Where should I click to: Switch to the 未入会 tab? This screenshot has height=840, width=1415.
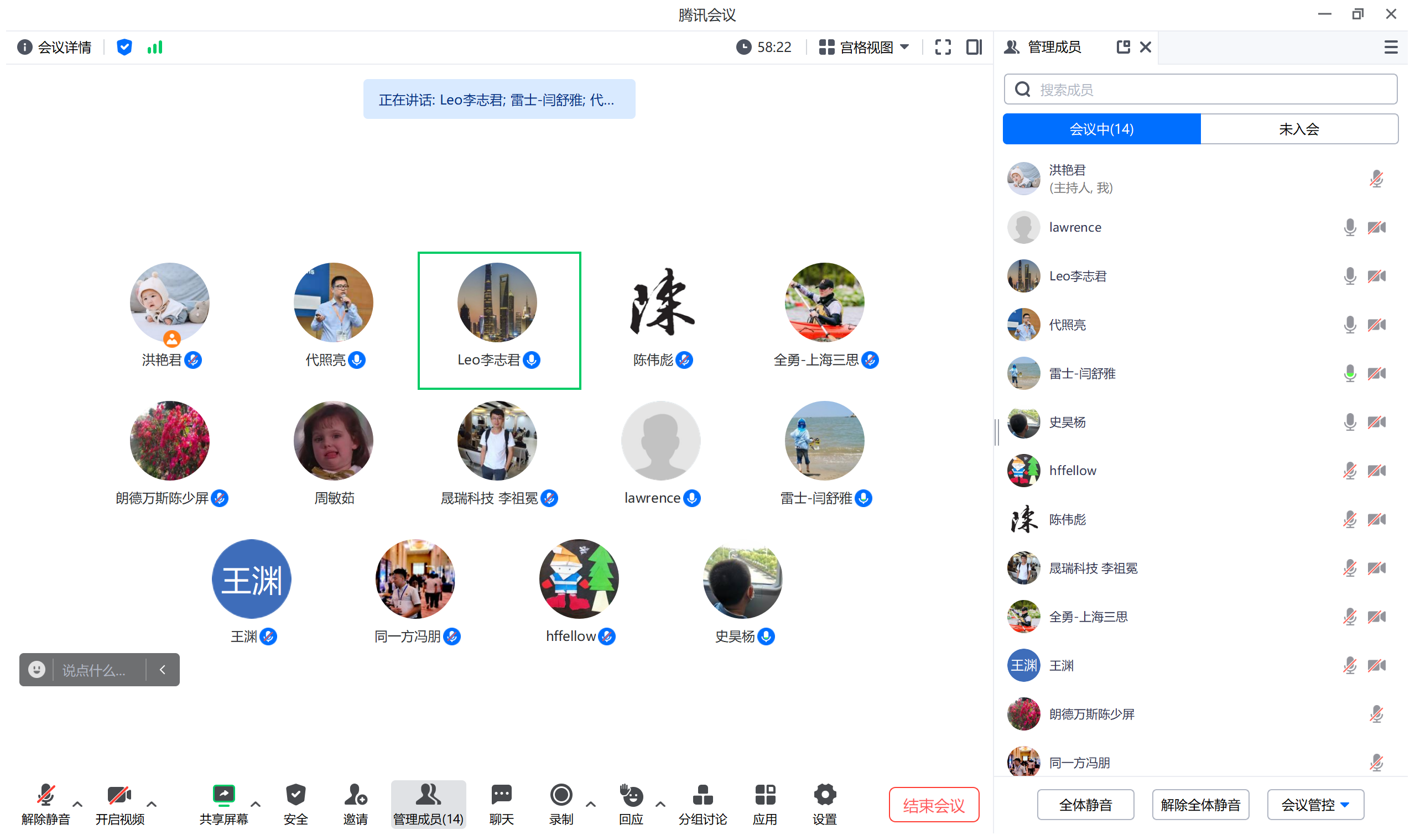tap(1298, 129)
